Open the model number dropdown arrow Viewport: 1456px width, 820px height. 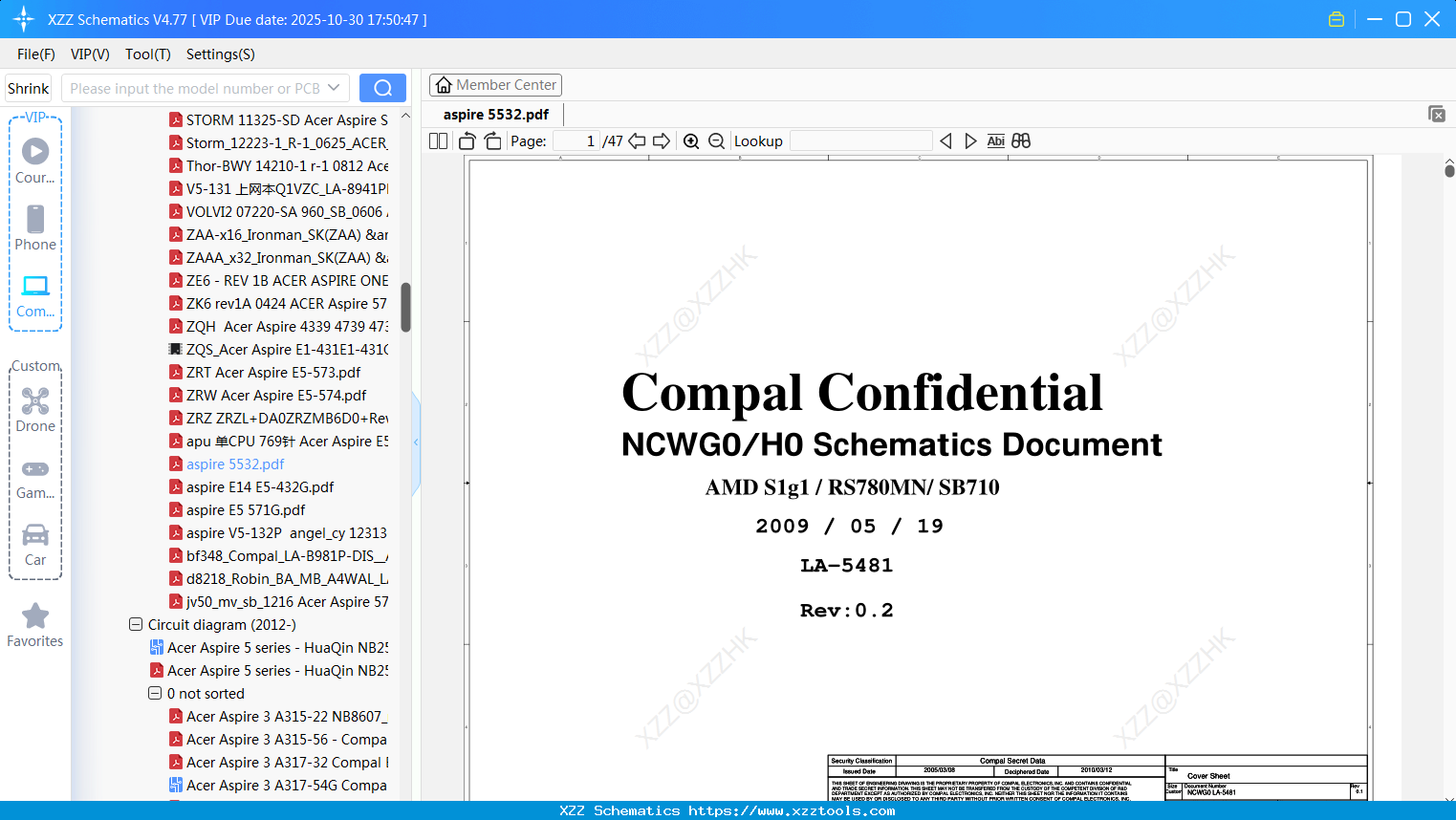334,88
